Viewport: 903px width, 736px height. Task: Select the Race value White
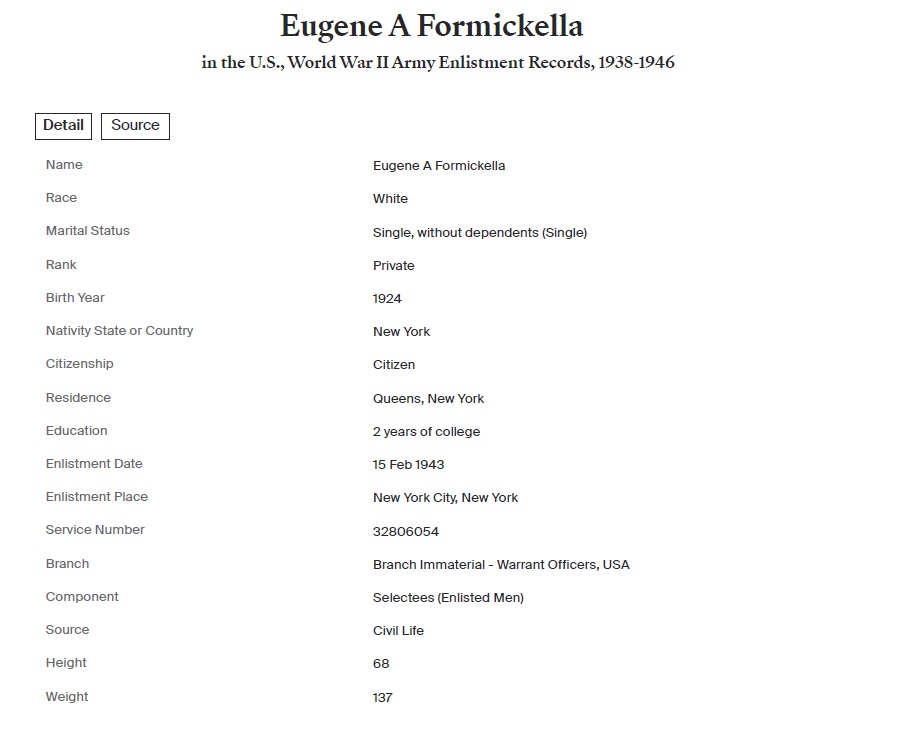[390, 199]
